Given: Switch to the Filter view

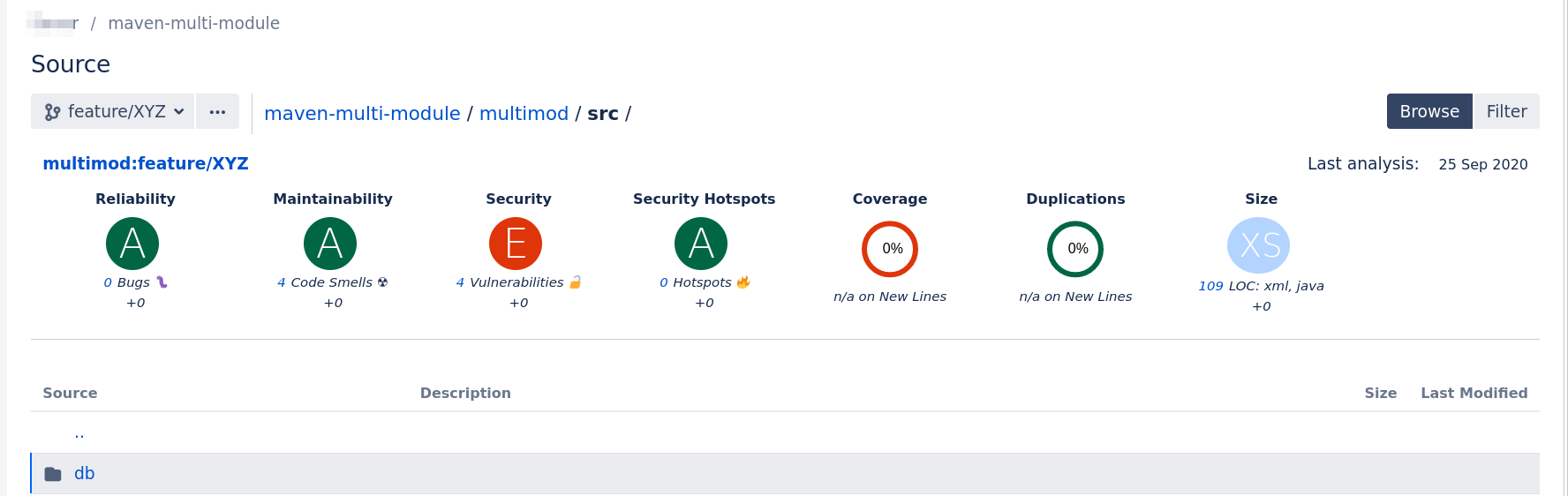Looking at the screenshot, I should coord(1506,112).
